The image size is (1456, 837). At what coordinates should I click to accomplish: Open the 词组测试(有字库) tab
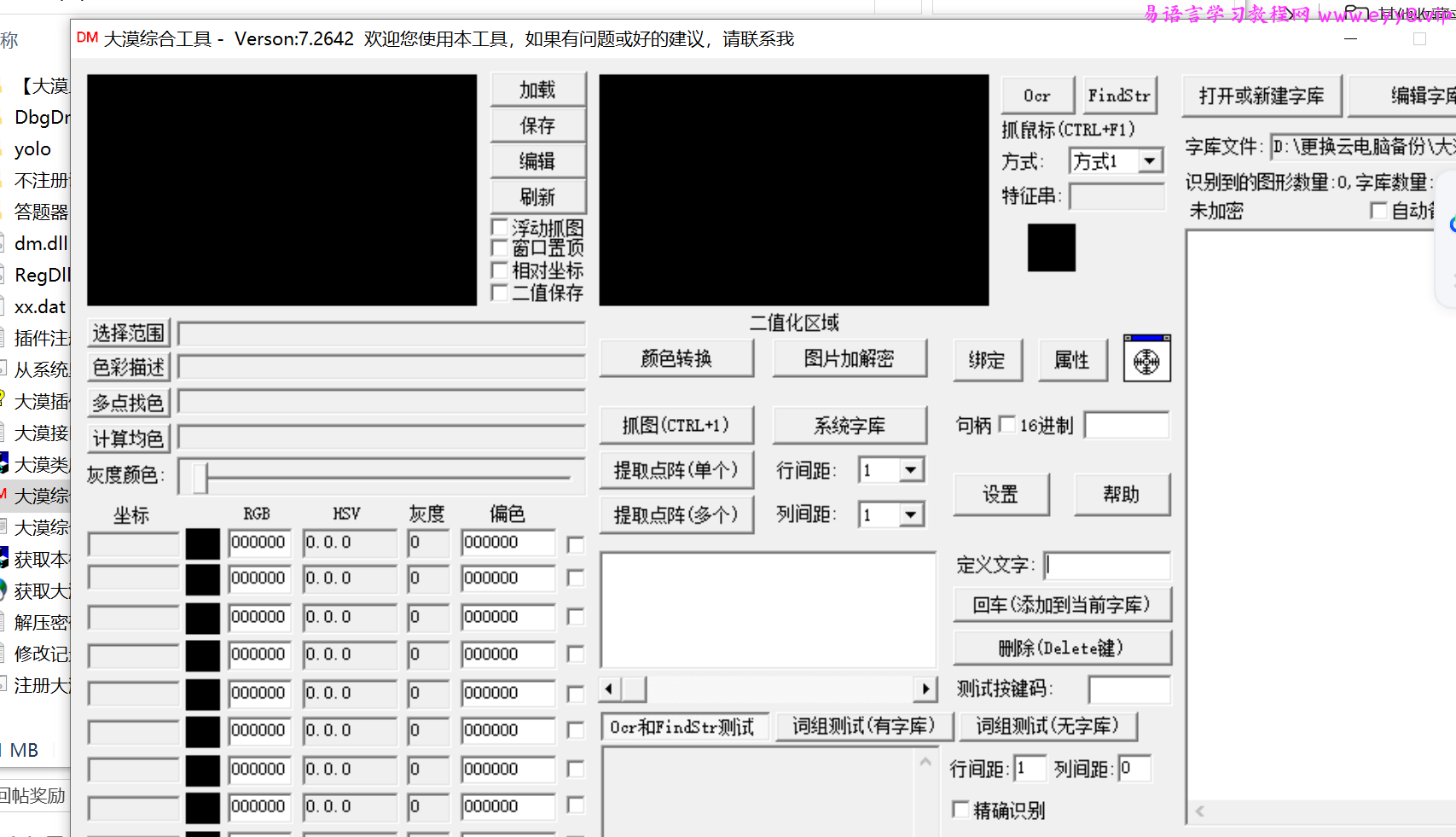(x=865, y=726)
